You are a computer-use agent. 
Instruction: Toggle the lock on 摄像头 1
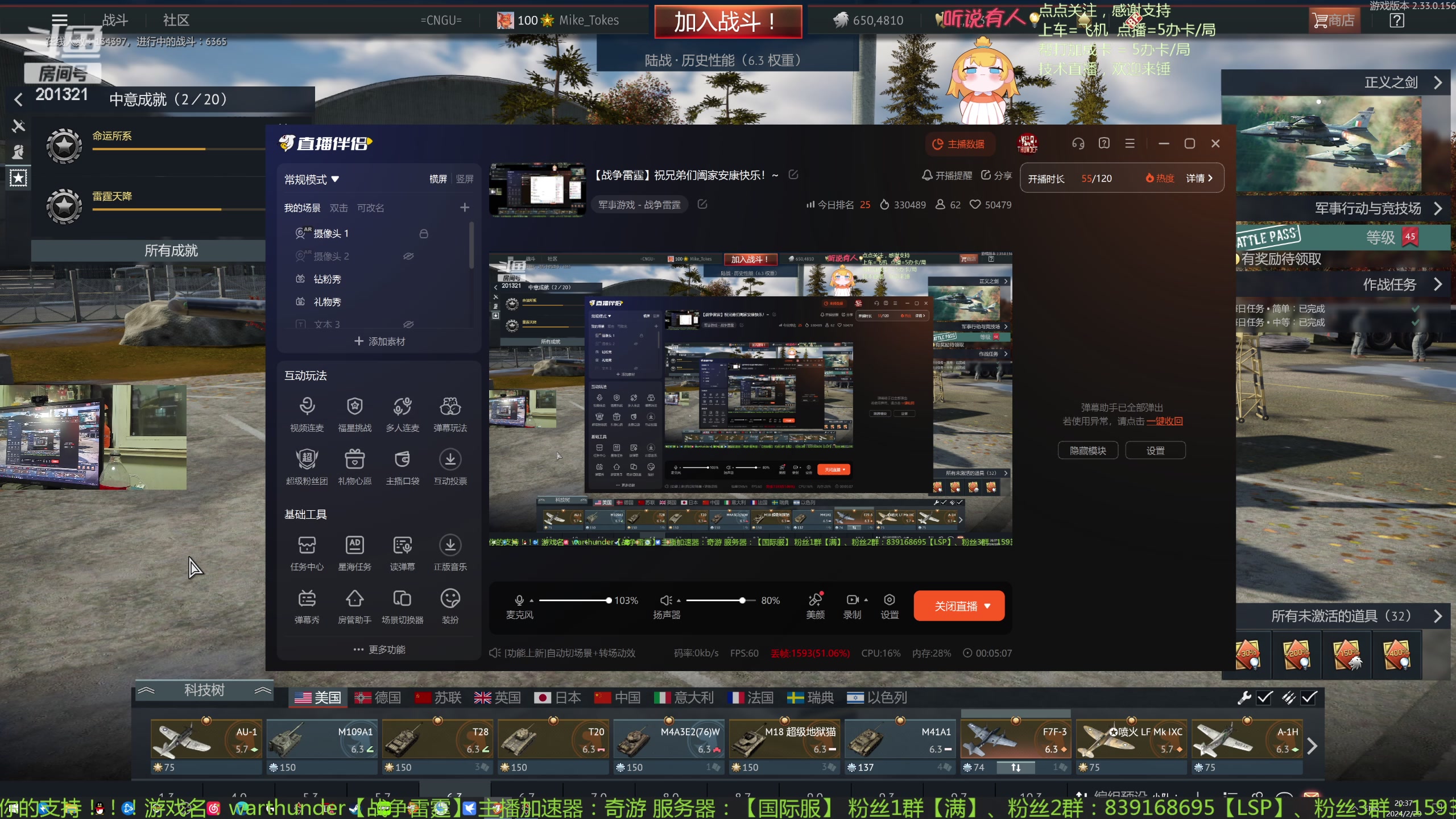click(x=424, y=234)
